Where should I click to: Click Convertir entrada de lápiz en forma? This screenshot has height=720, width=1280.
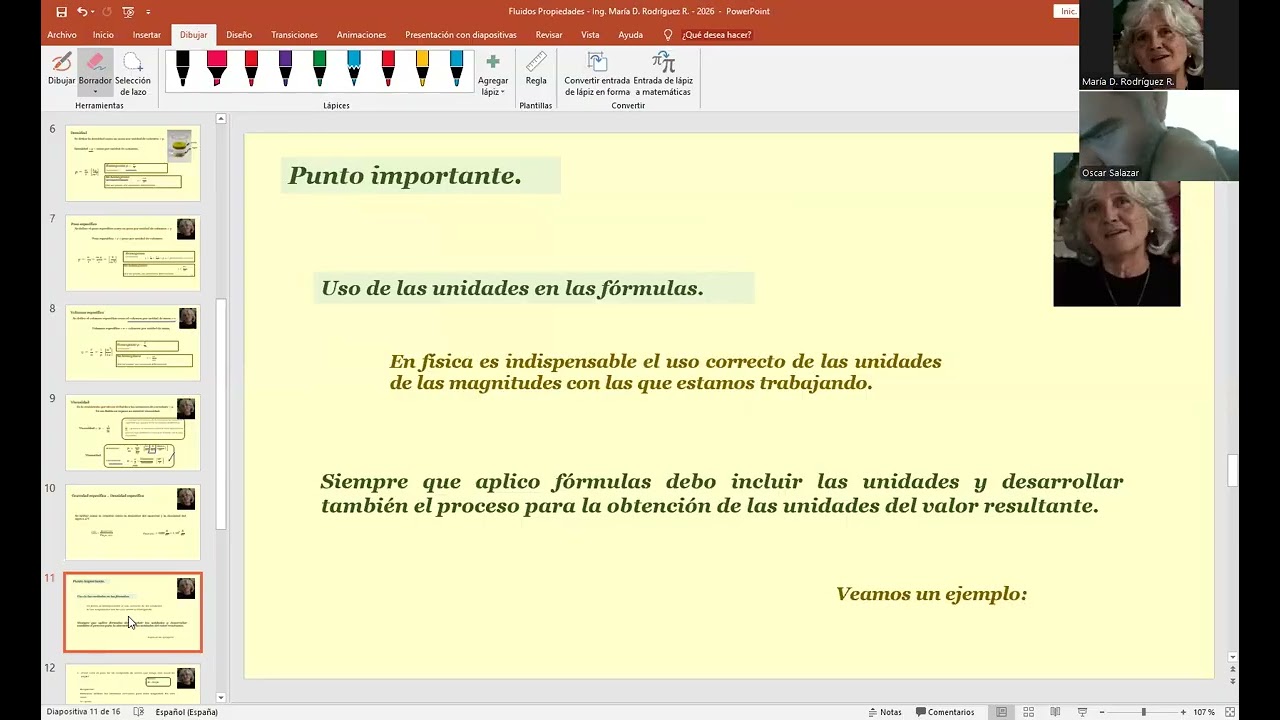597,75
